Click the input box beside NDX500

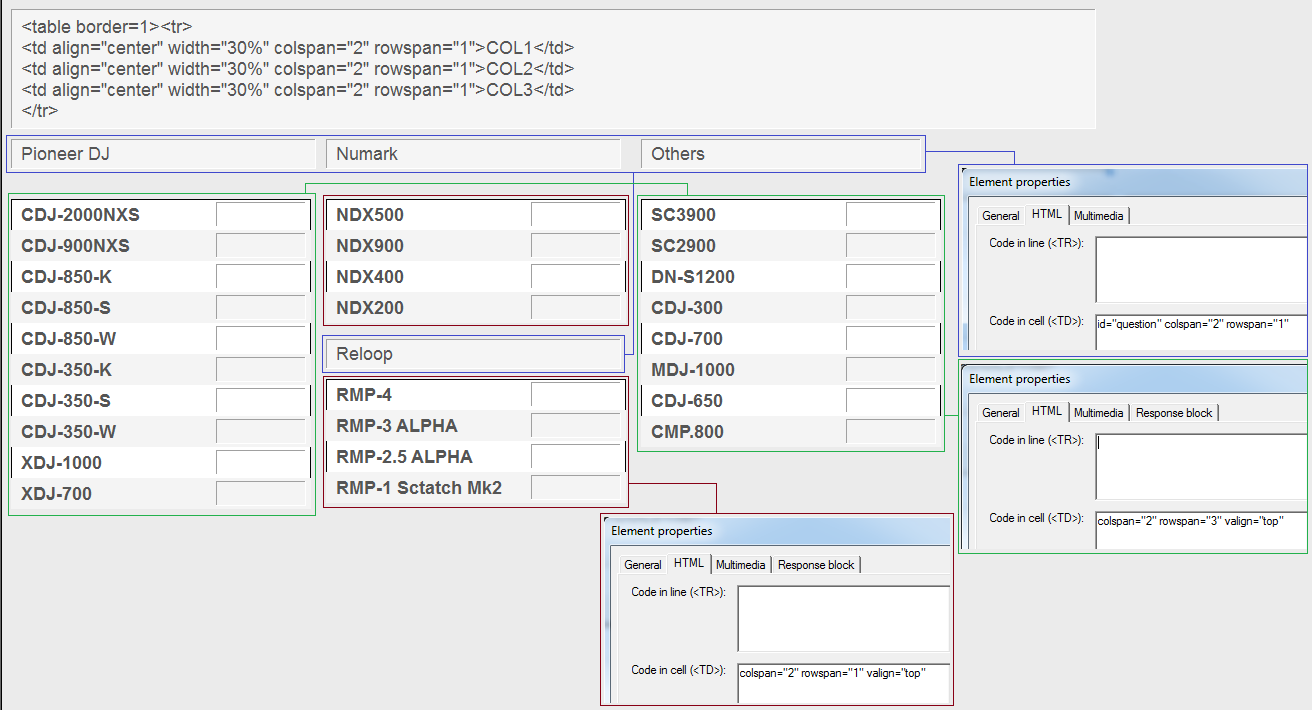(x=577, y=215)
